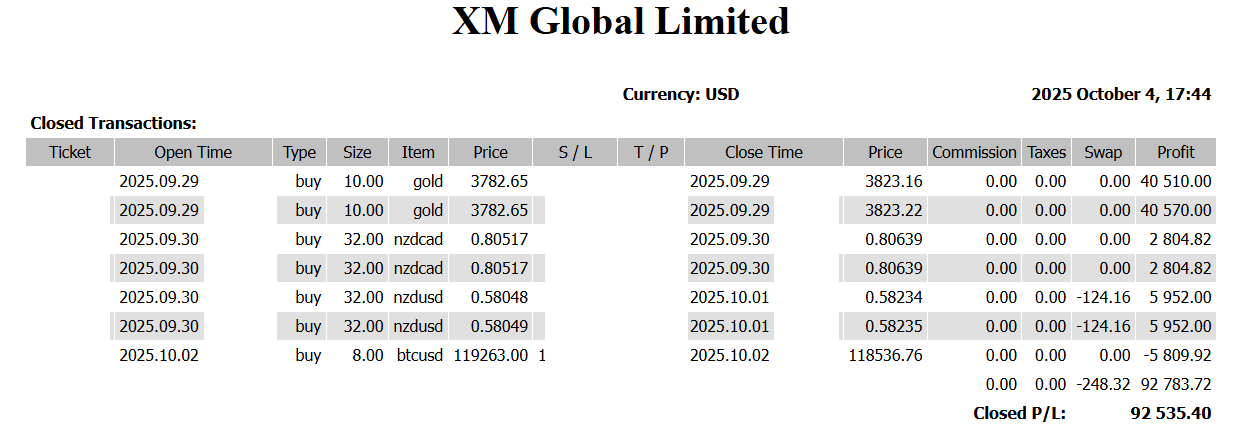This screenshot has width=1244, height=434.
Task: Select the Close Time column header
Action: point(764,152)
